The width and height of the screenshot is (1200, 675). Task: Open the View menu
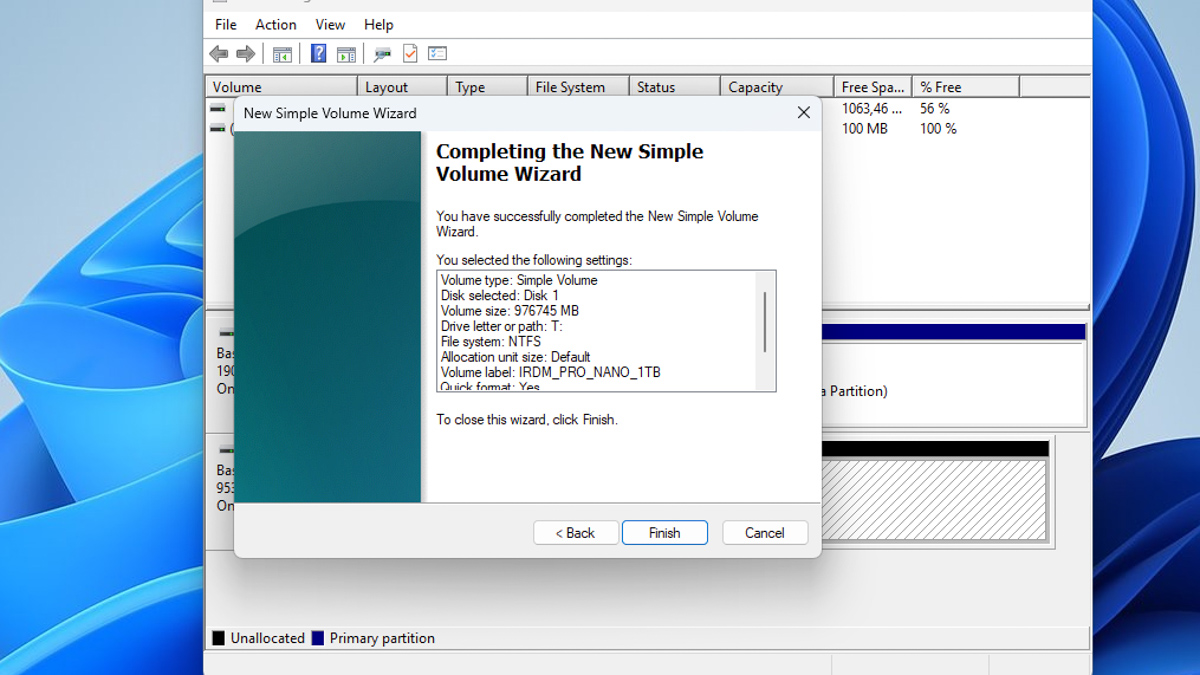[x=330, y=24]
